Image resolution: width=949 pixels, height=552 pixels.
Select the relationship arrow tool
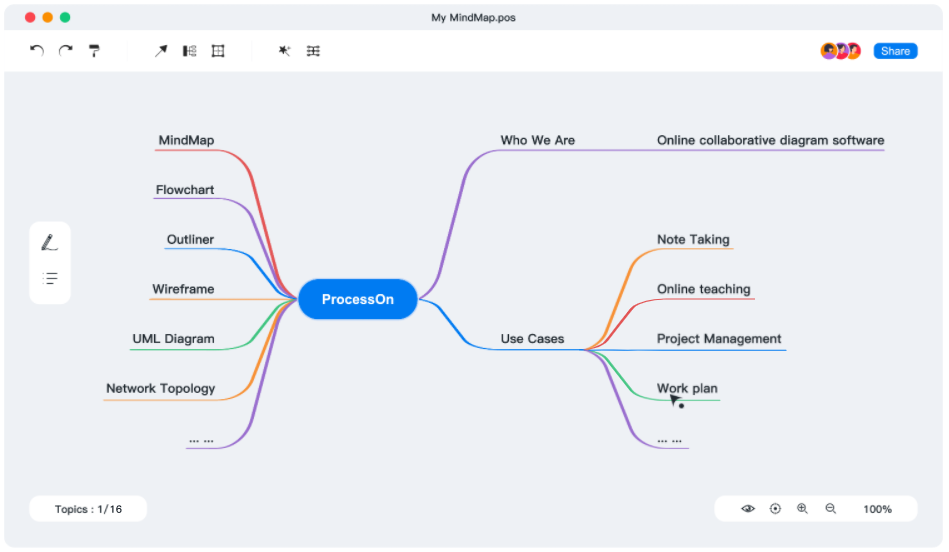[x=160, y=51]
